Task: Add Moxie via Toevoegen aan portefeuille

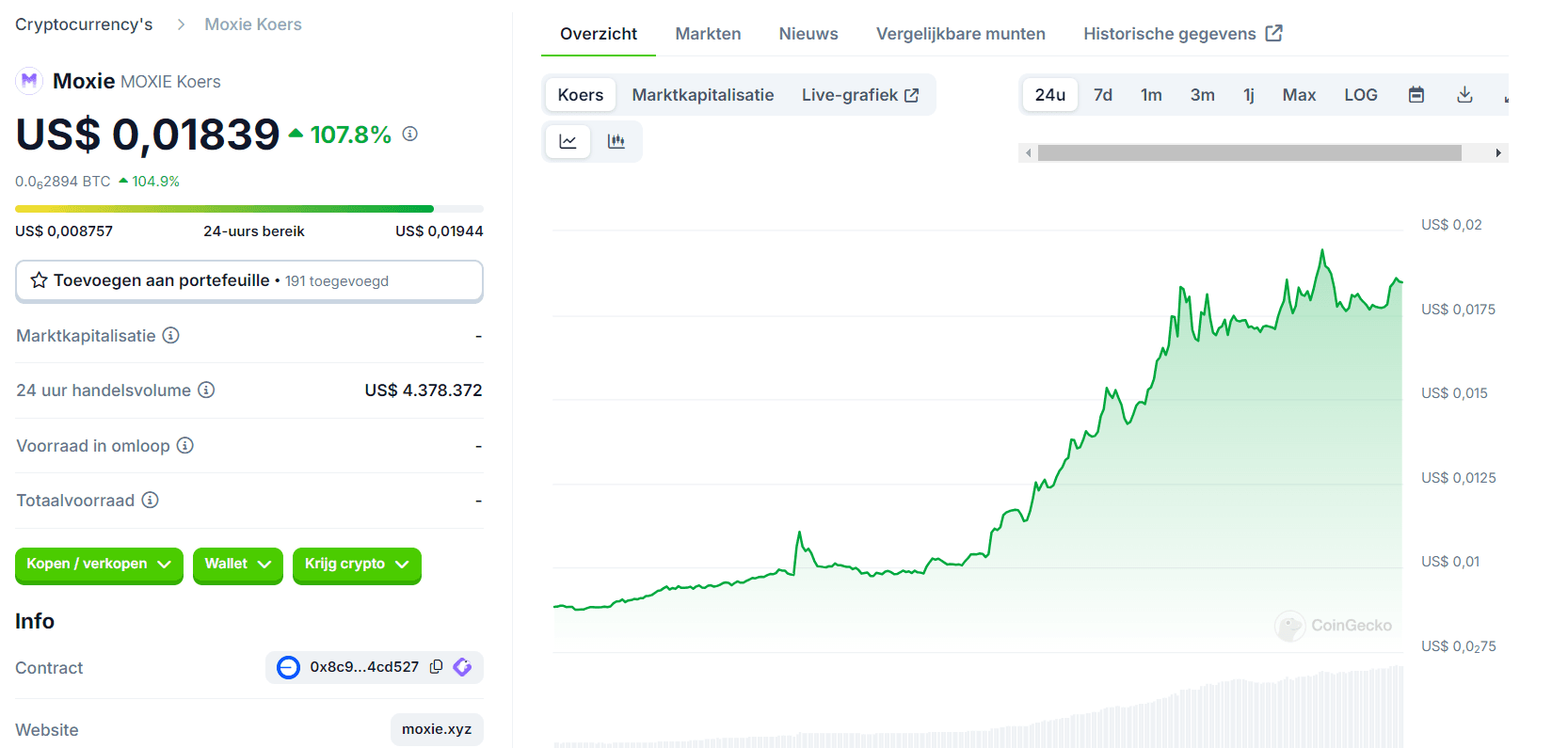Action: (x=248, y=280)
